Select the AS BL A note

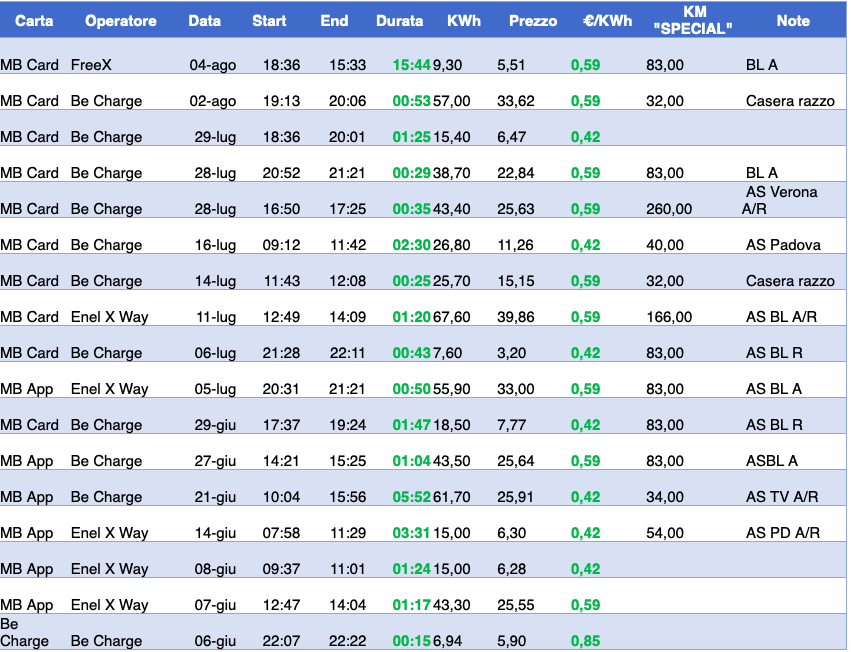point(773,389)
